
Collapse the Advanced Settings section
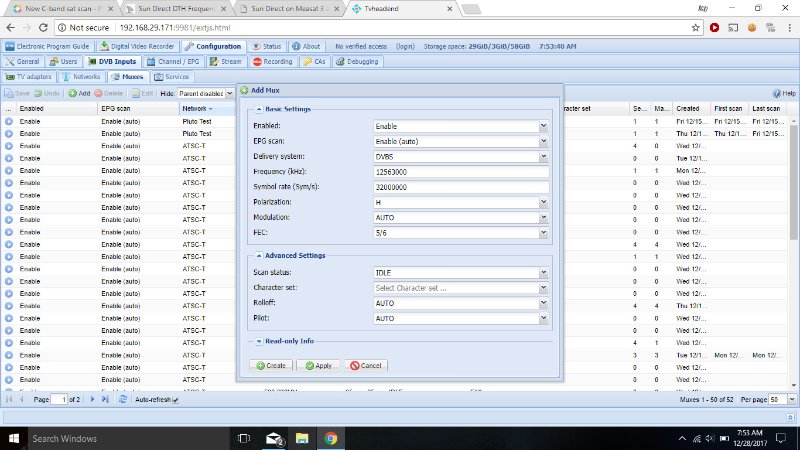click(259, 256)
